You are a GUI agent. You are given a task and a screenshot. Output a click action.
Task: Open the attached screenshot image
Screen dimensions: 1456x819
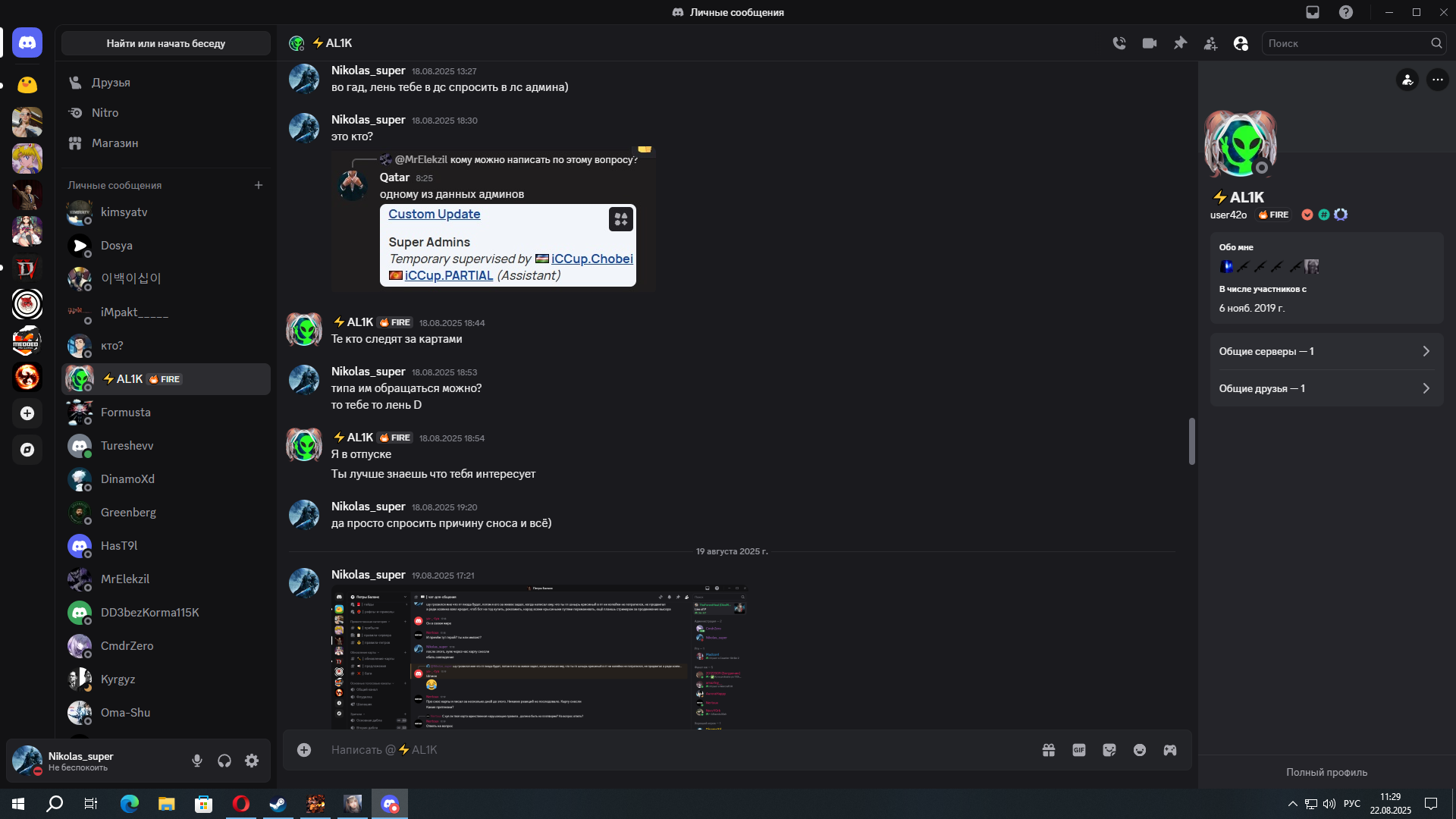[541, 657]
